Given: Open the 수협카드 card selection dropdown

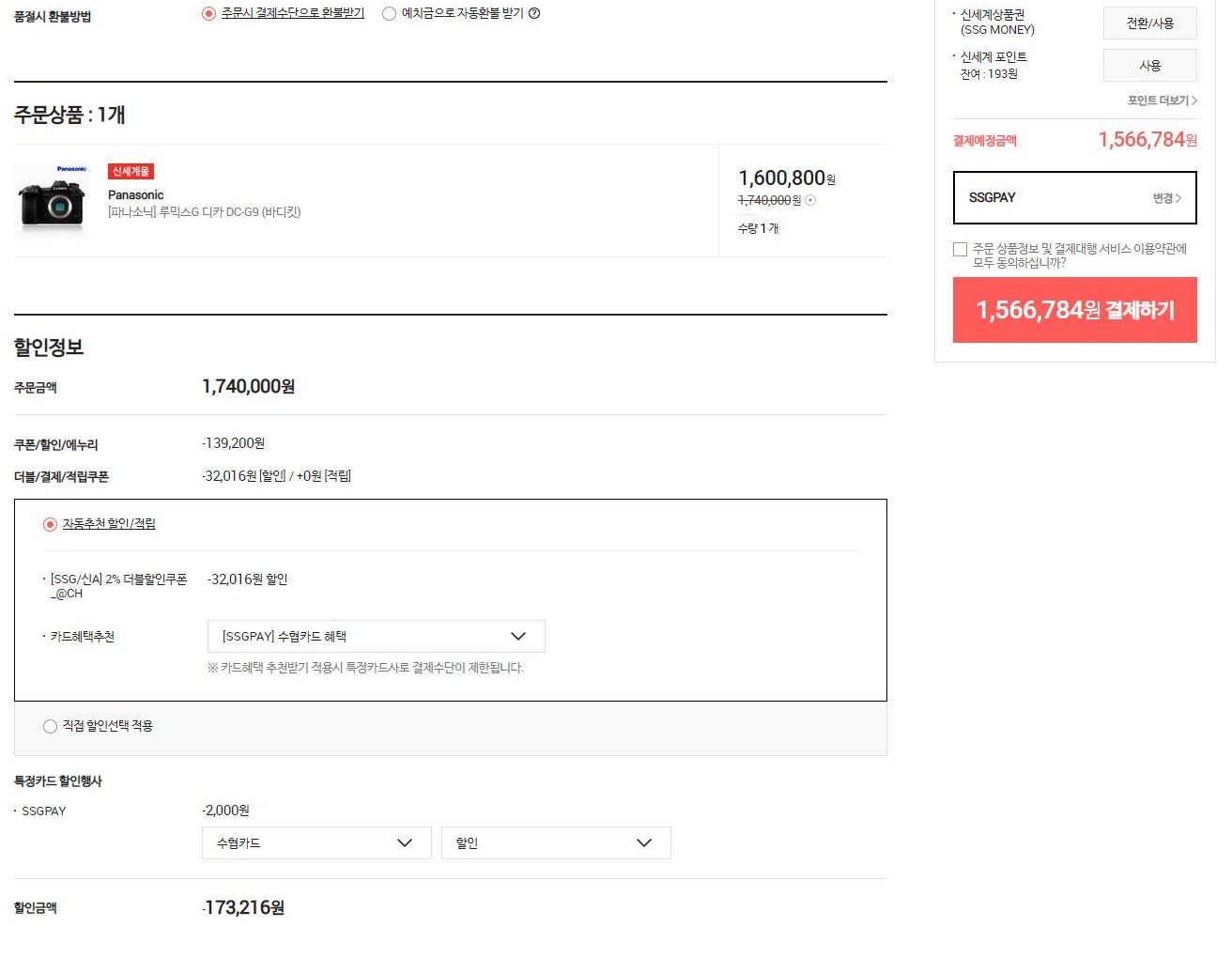Looking at the screenshot, I should [316, 842].
